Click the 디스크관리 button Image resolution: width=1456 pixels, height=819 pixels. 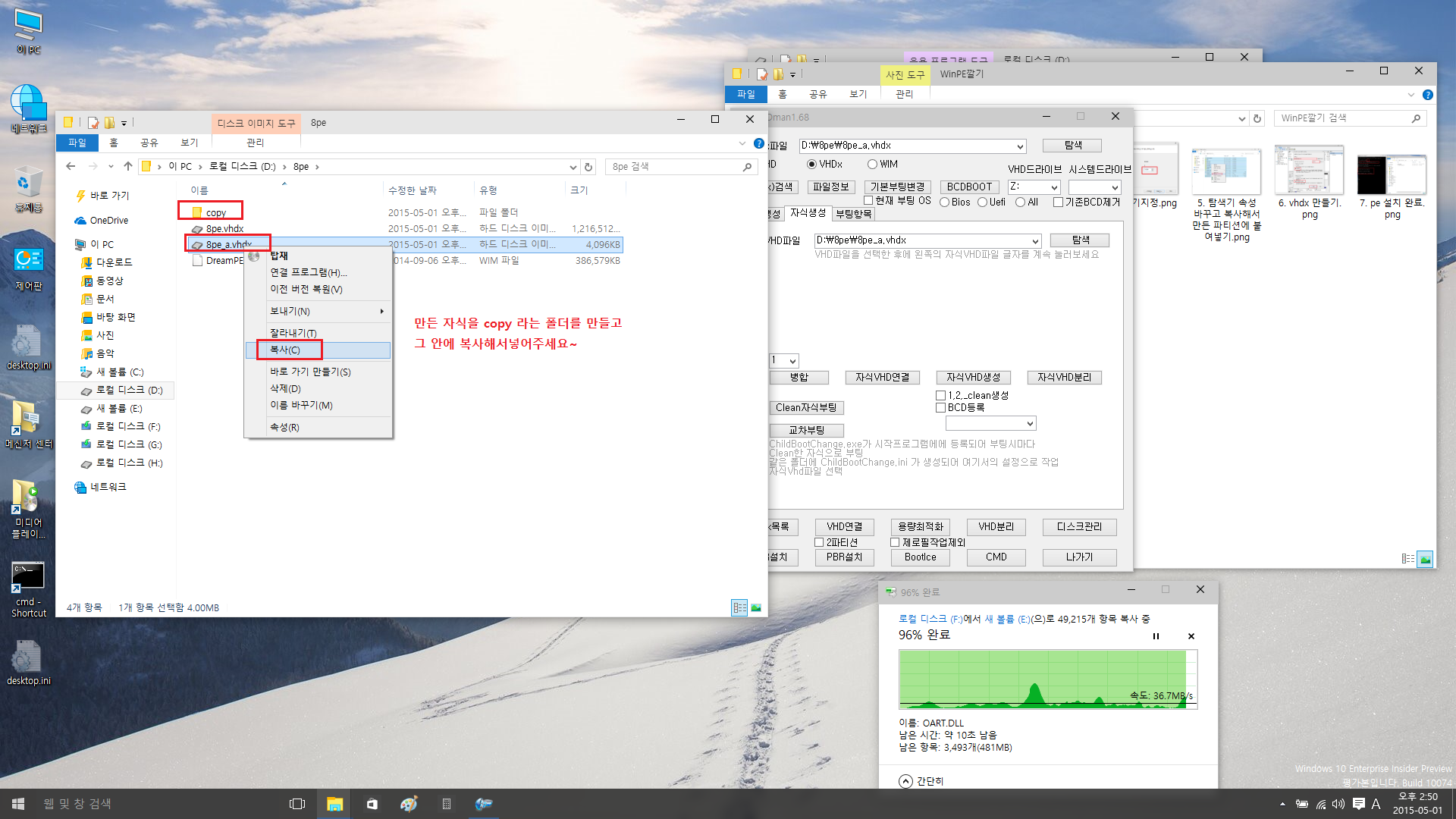click(1079, 527)
